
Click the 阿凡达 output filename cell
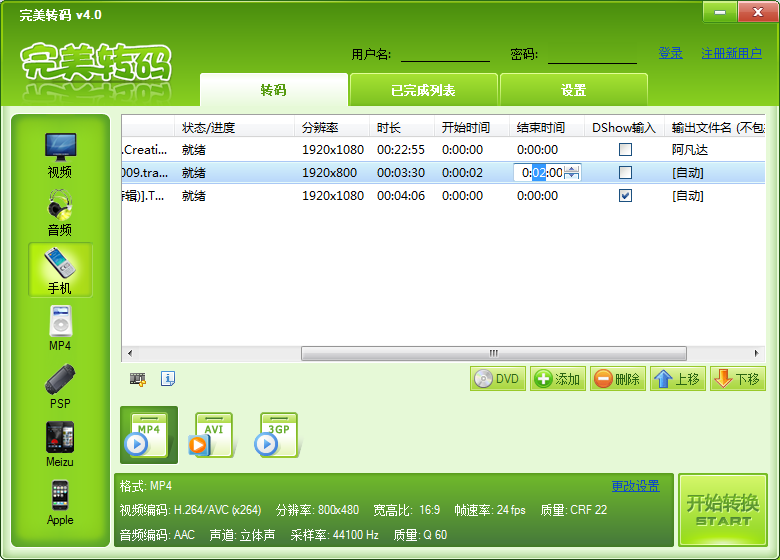click(689, 150)
